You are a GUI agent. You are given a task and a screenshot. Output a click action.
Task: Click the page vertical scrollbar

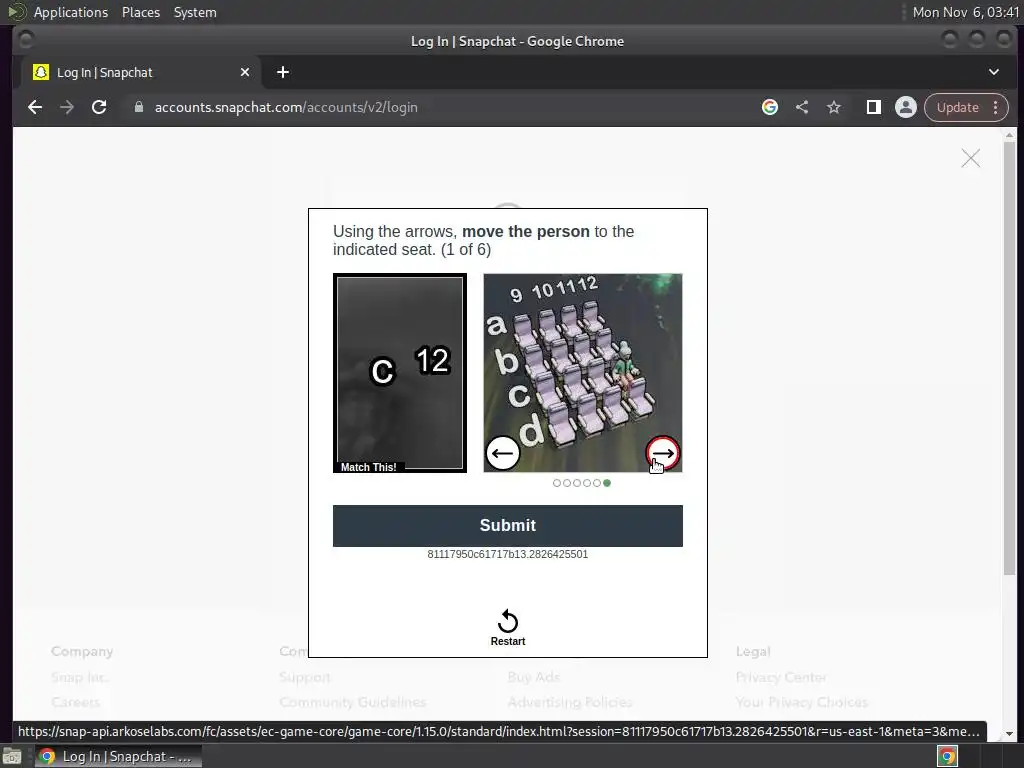pos(1009,359)
